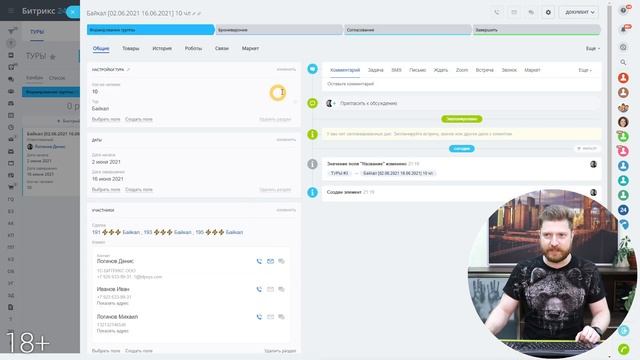Email Логинов Михаил using the envelope icon
The width and height of the screenshot is (640, 360).
(270, 317)
